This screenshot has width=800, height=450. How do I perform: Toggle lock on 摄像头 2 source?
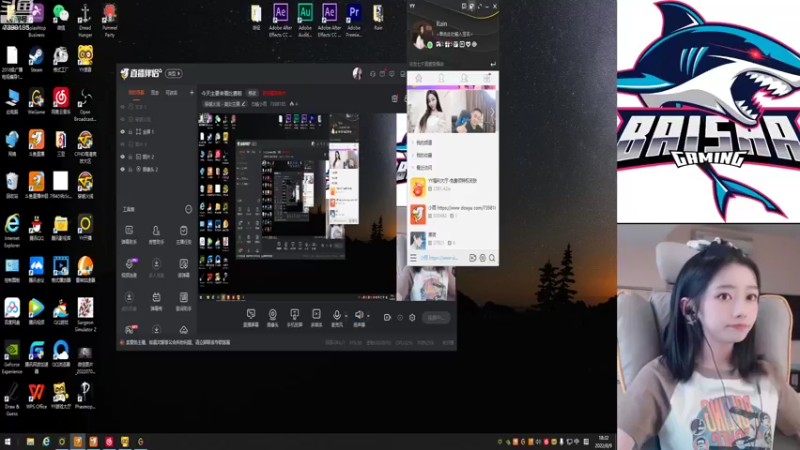[131, 169]
